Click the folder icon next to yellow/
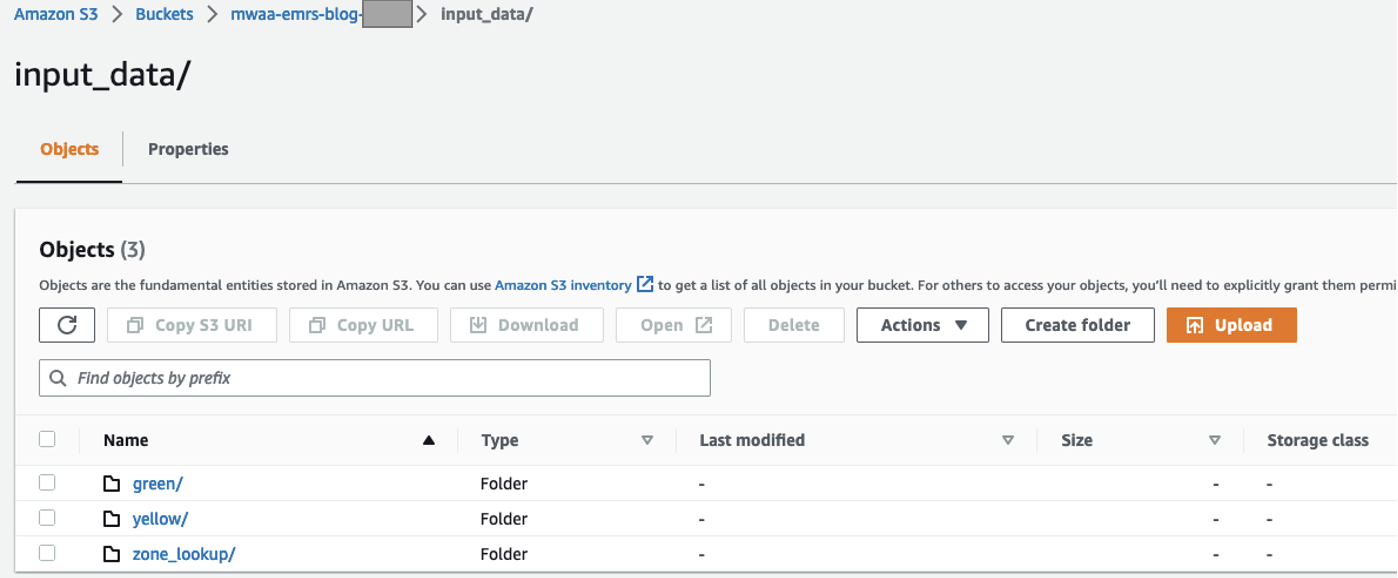The image size is (1398, 578). pyautogui.click(x=112, y=519)
